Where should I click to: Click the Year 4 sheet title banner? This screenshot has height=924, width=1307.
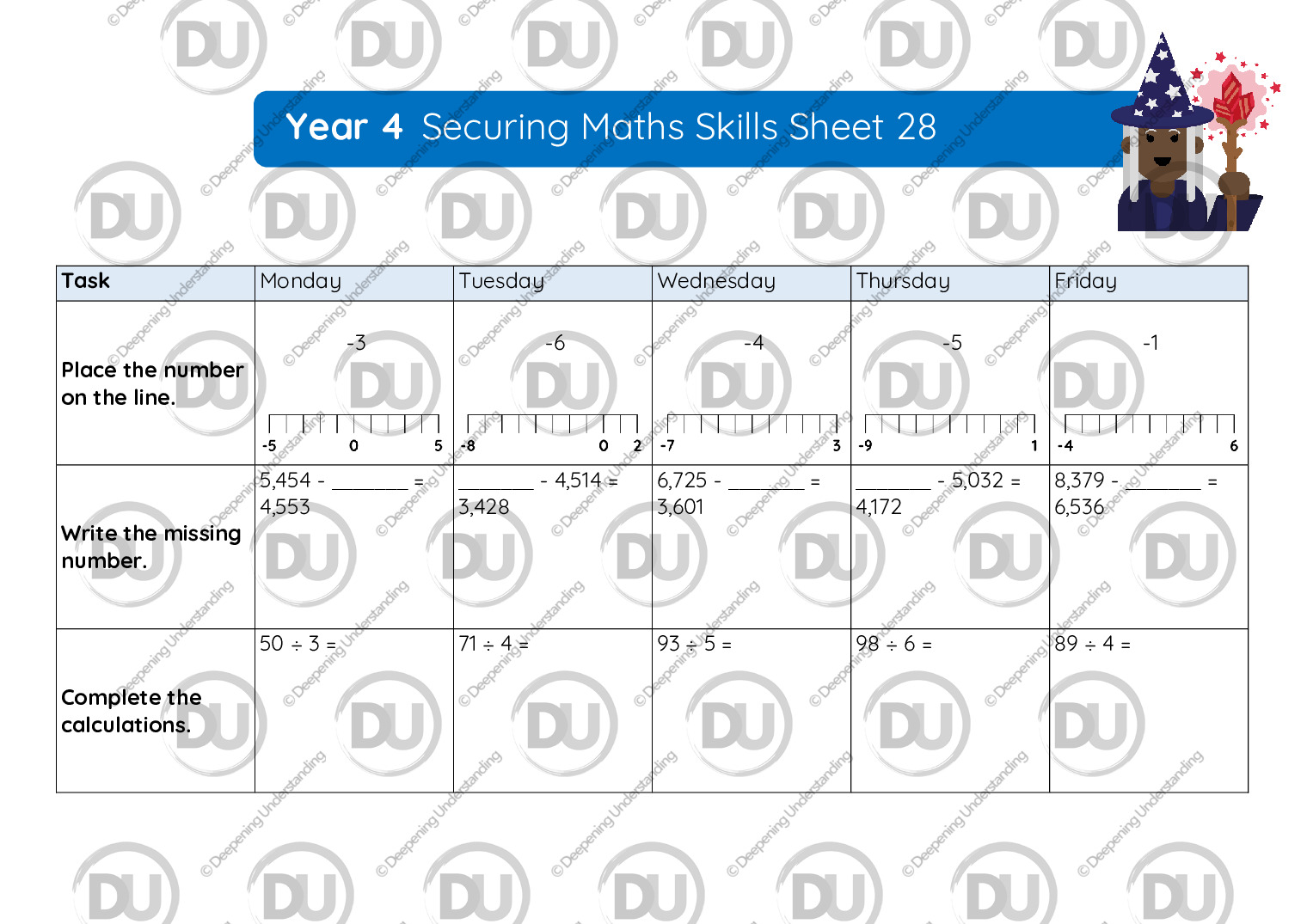[x=696, y=129]
